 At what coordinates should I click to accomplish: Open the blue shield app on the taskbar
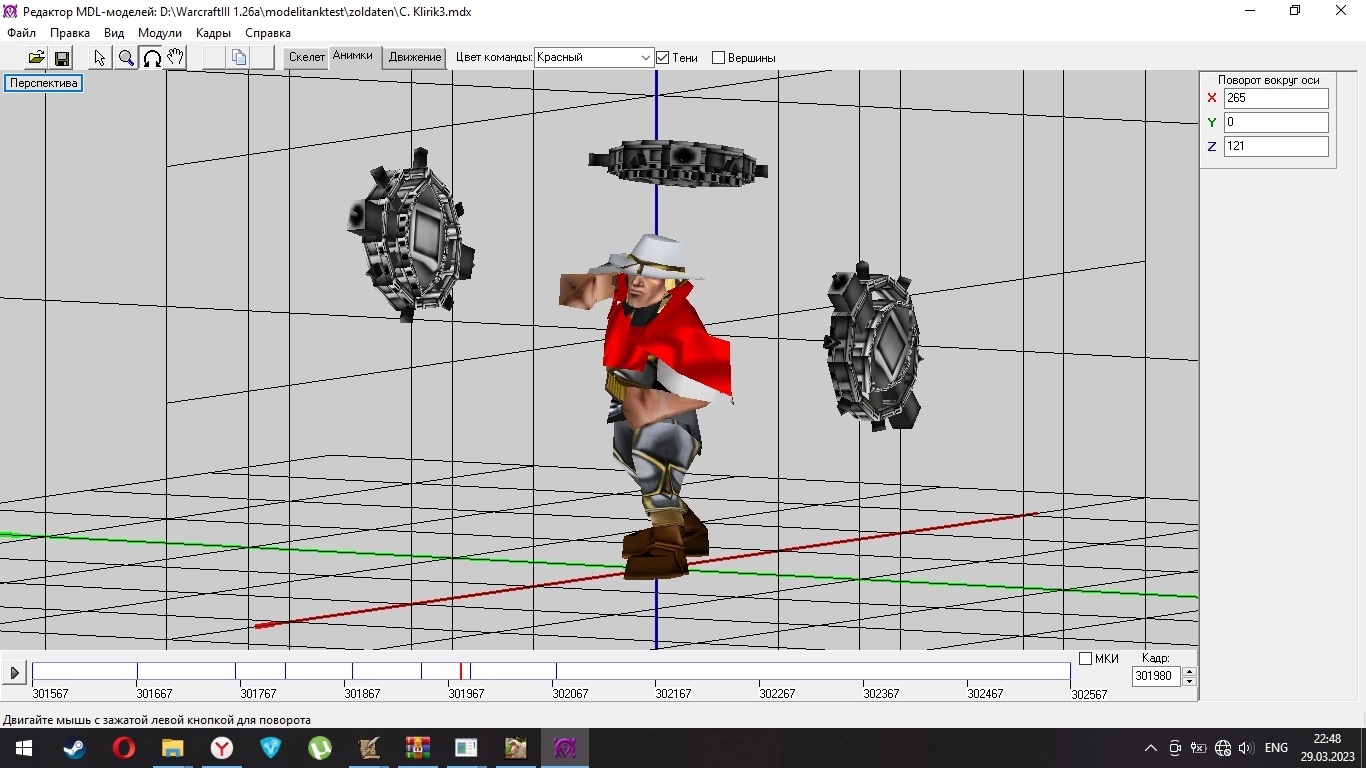[x=270, y=748]
